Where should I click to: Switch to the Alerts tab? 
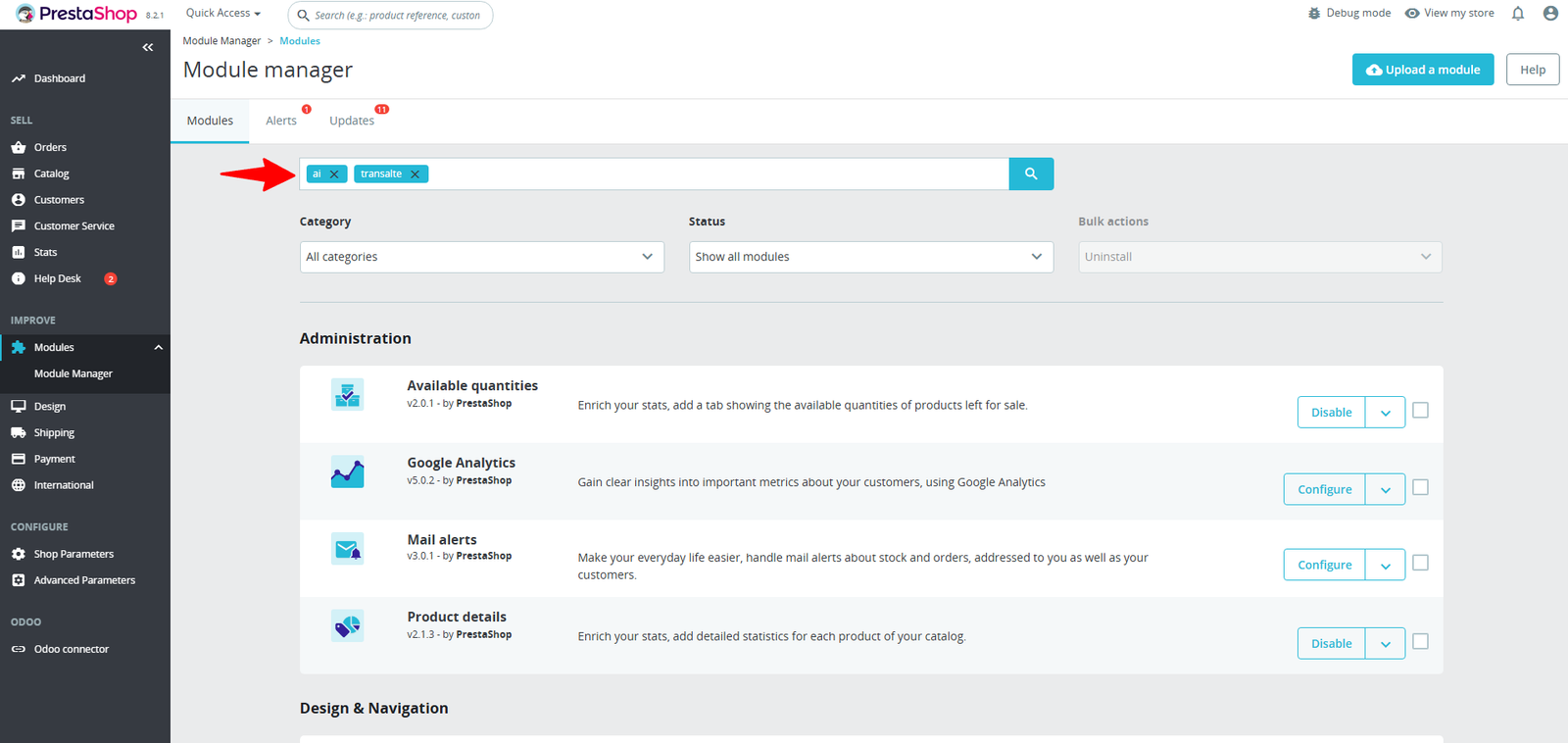[281, 121]
